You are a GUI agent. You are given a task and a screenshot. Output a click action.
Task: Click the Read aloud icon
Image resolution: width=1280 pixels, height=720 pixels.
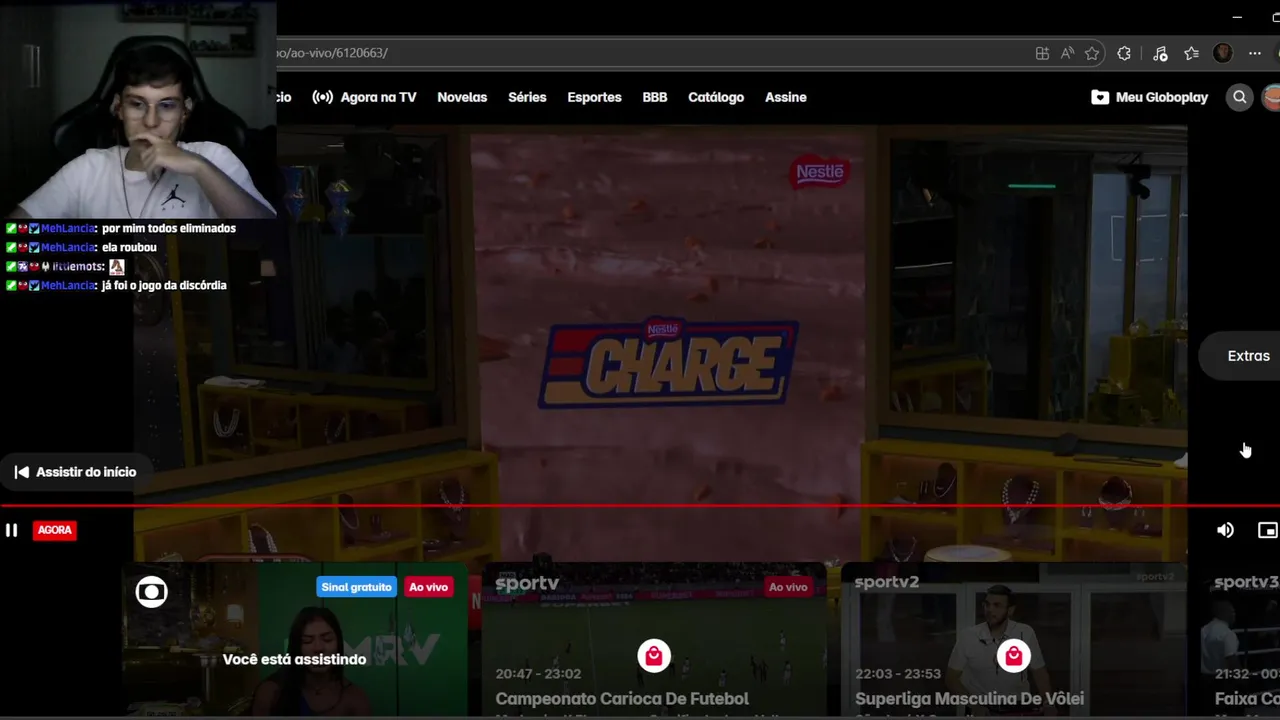click(x=1067, y=53)
